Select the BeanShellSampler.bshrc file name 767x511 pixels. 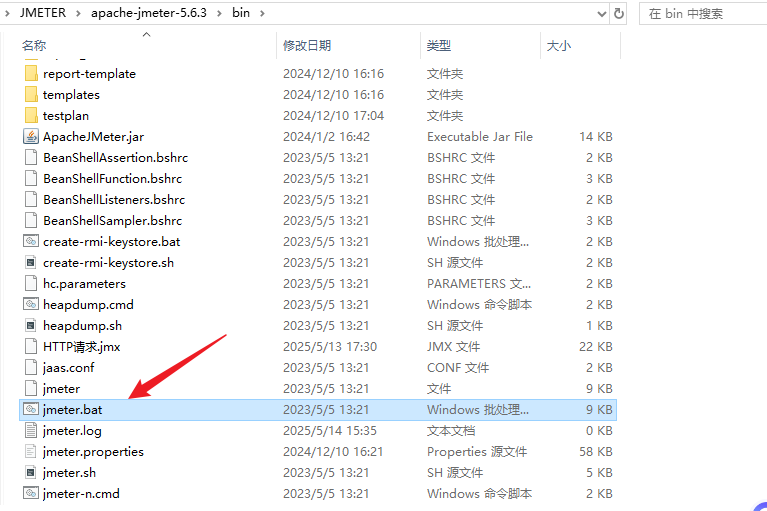click(x=113, y=221)
